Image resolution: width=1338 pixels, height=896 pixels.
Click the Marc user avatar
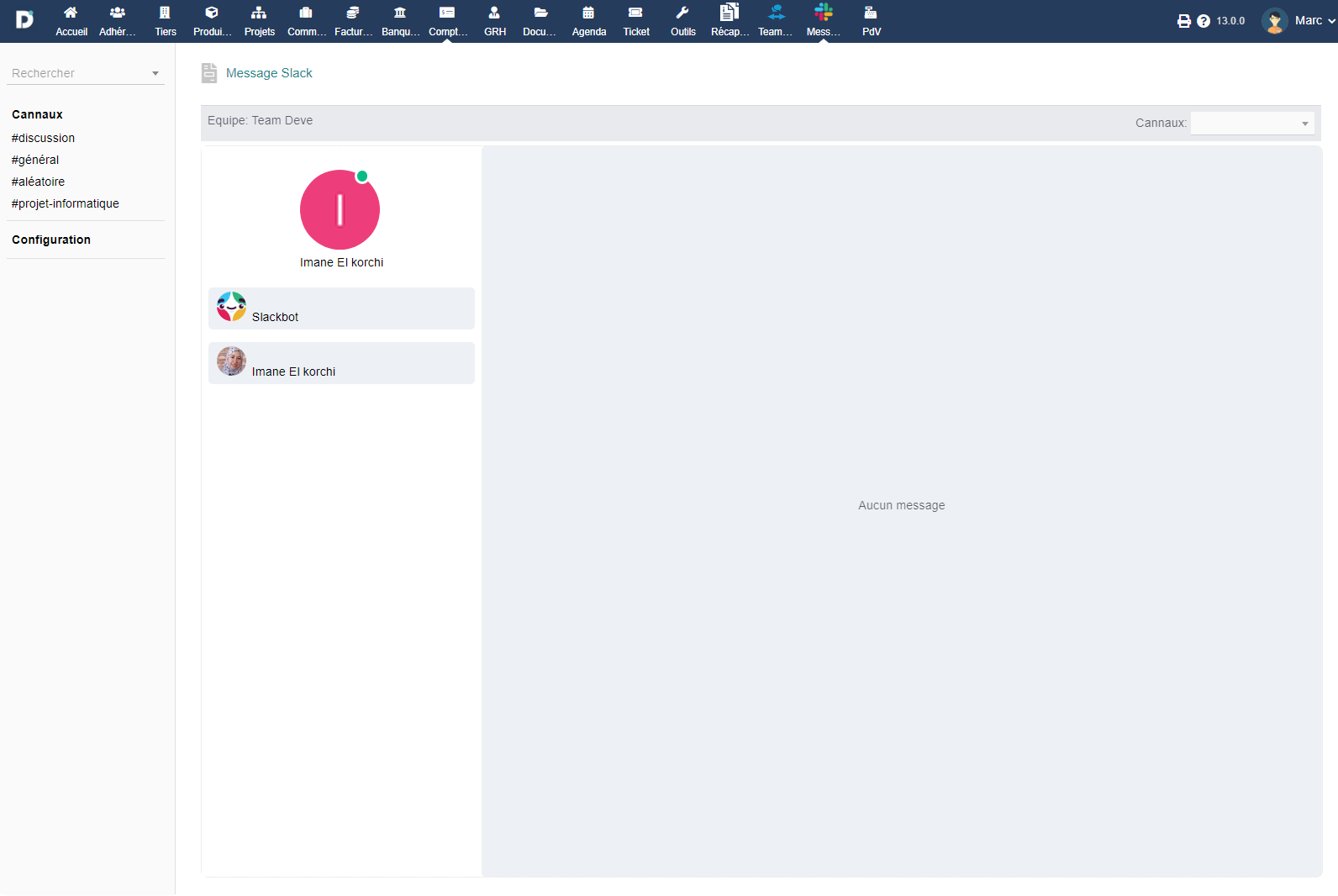tap(1274, 21)
